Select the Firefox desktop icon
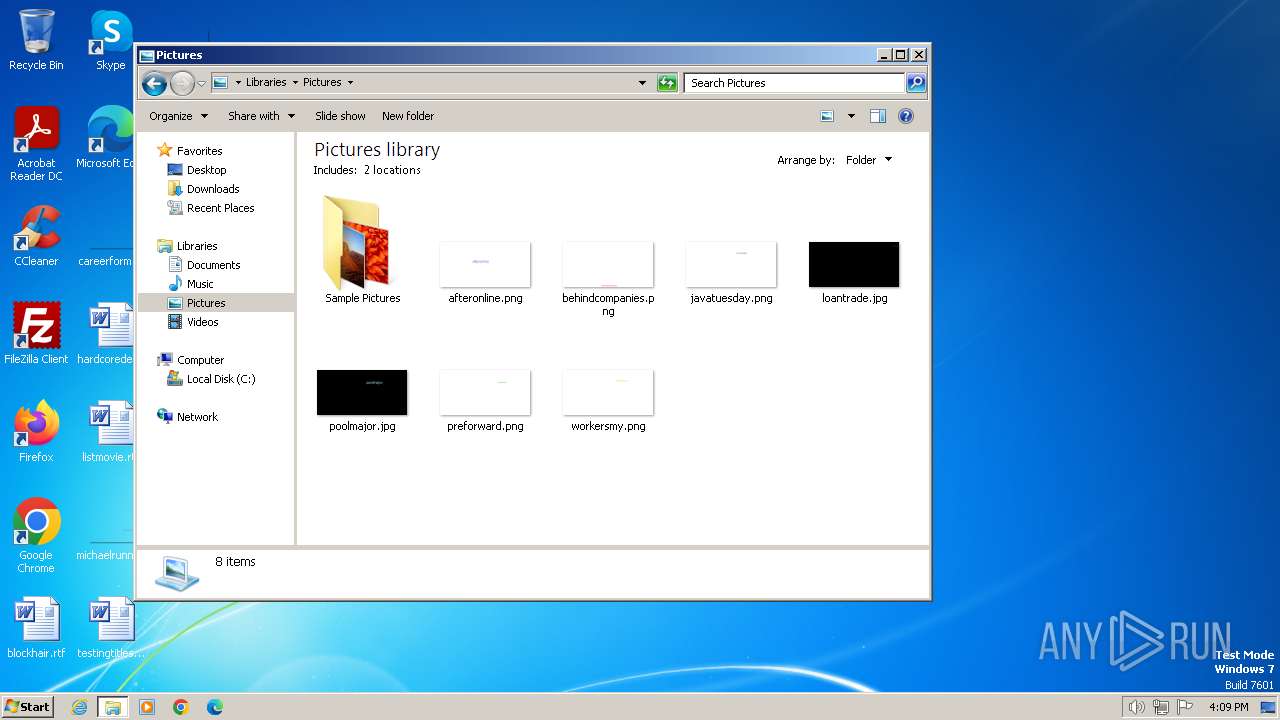 36,431
